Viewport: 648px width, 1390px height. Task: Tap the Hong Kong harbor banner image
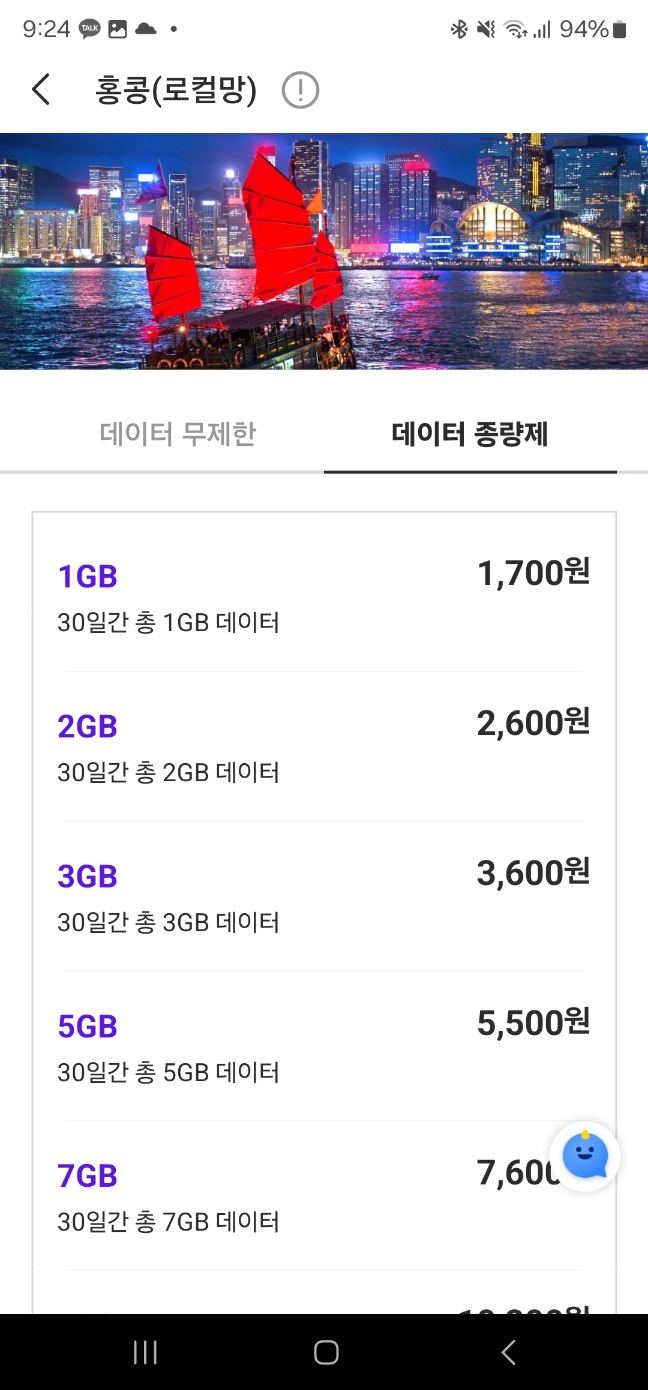coord(324,251)
